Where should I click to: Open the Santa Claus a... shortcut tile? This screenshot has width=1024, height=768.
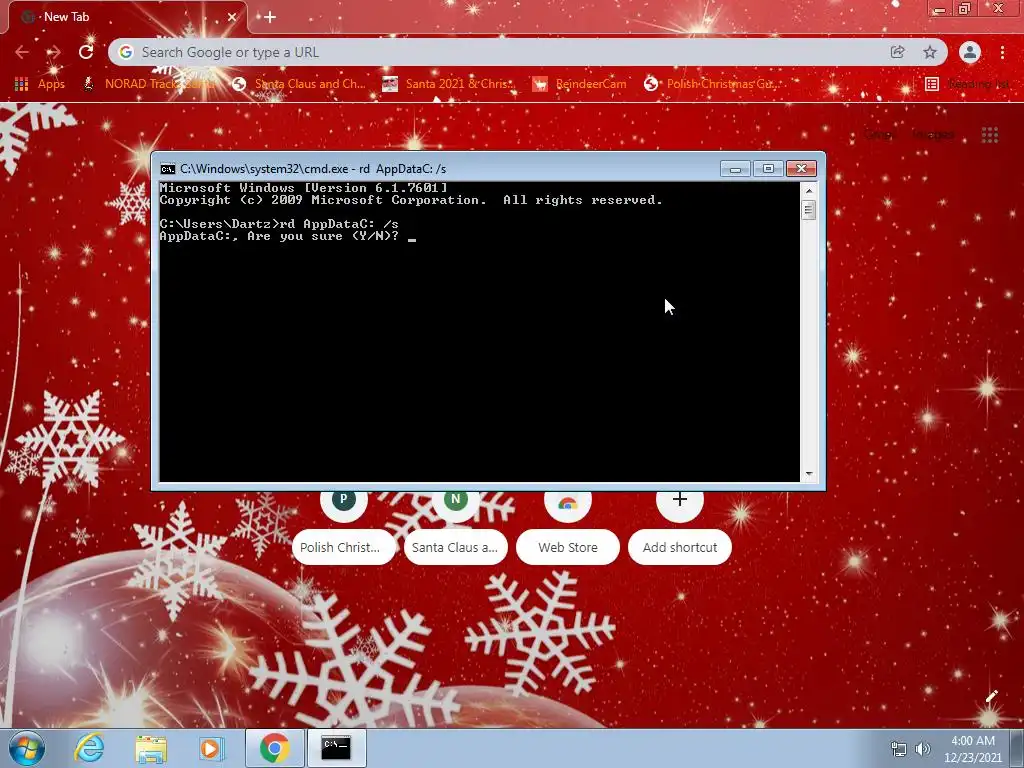click(455, 528)
